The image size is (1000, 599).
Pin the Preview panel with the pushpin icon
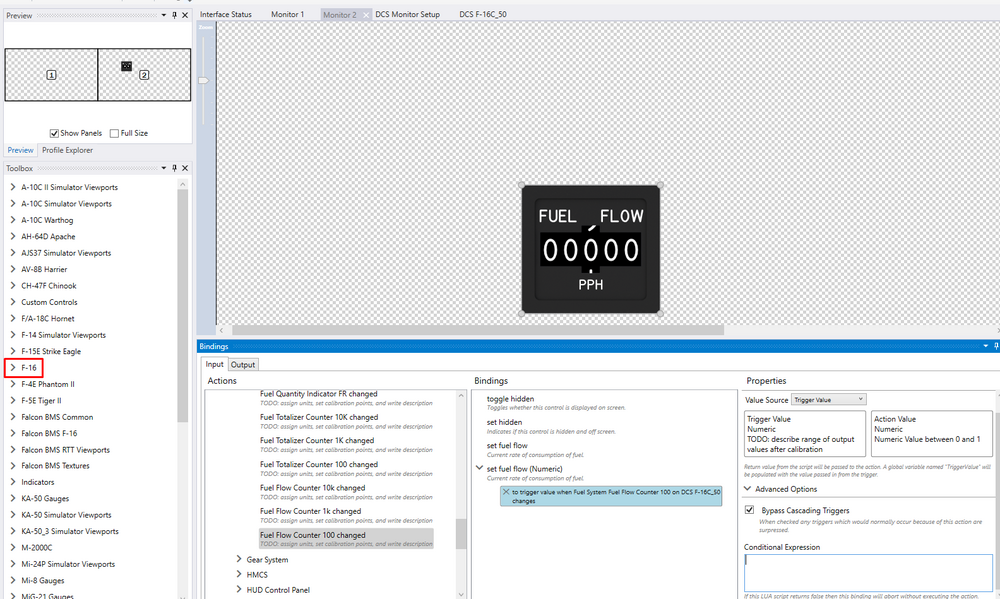174,15
